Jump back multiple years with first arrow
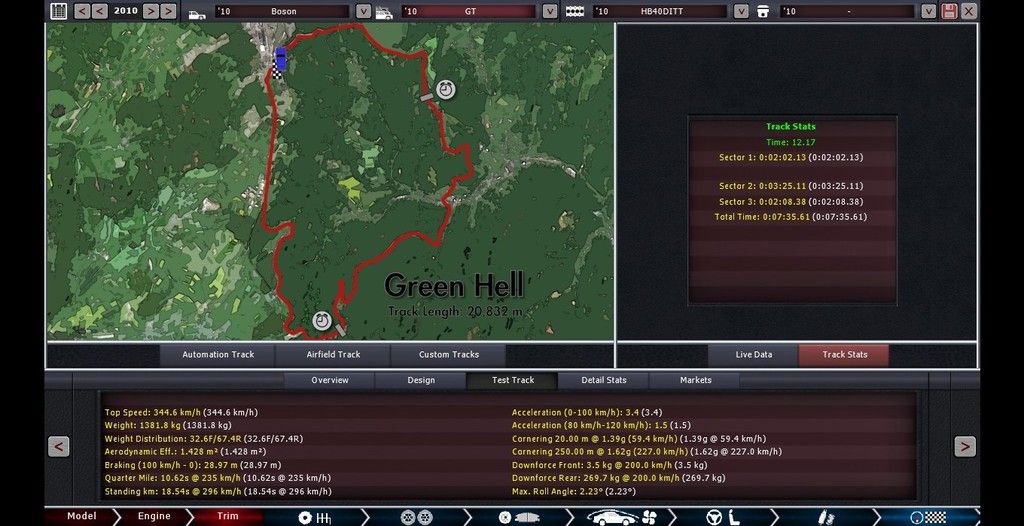The height and width of the screenshot is (526, 1024). pyautogui.click(x=82, y=11)
